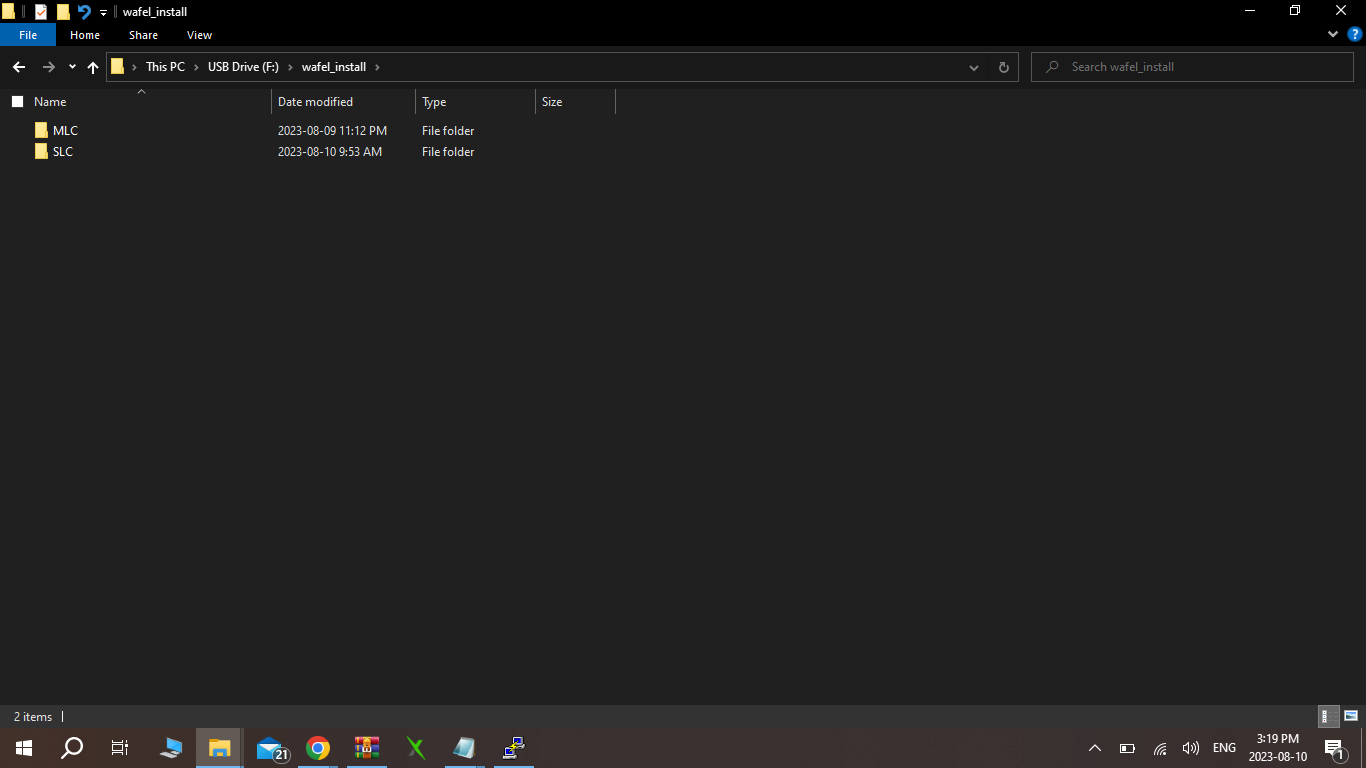Click the Properties icon in the quick access toolbar

(41, 12)
